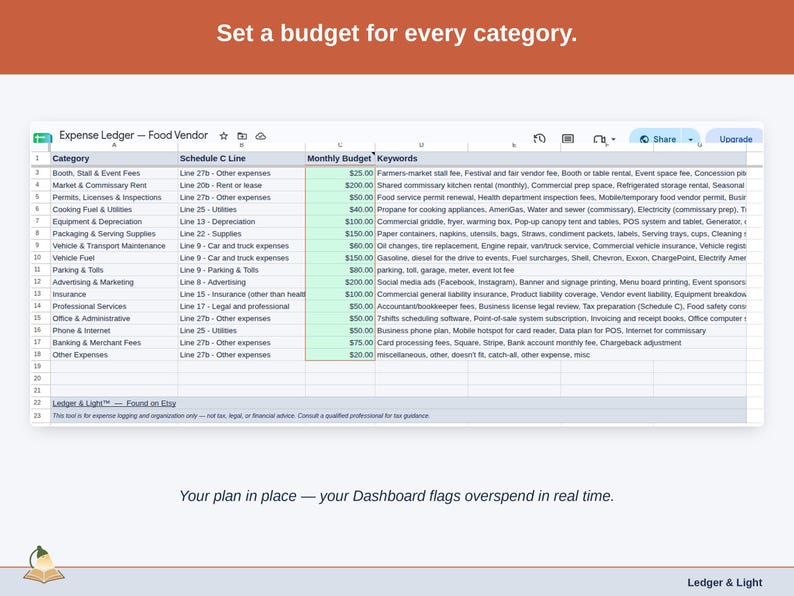794x596 pixels.
Task: Click the Expense Ledger — Food Vendor title
Action: pos(134,135)
